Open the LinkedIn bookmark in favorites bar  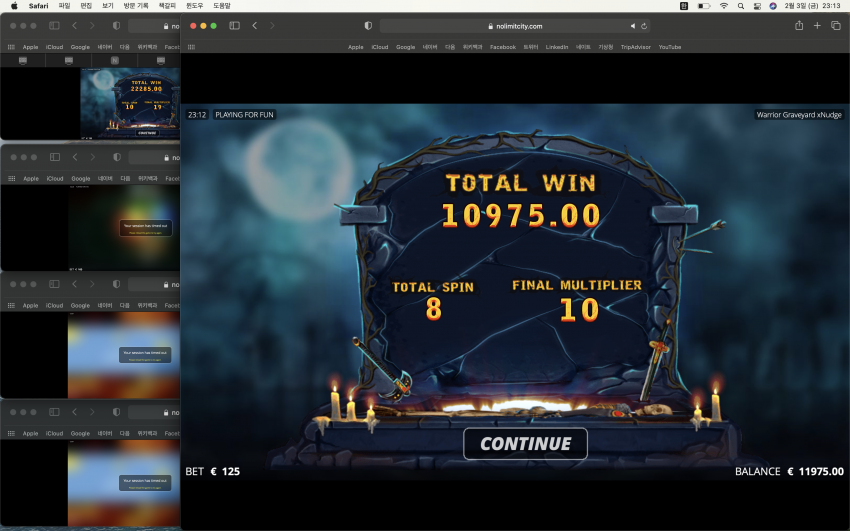tap(557, 47)
